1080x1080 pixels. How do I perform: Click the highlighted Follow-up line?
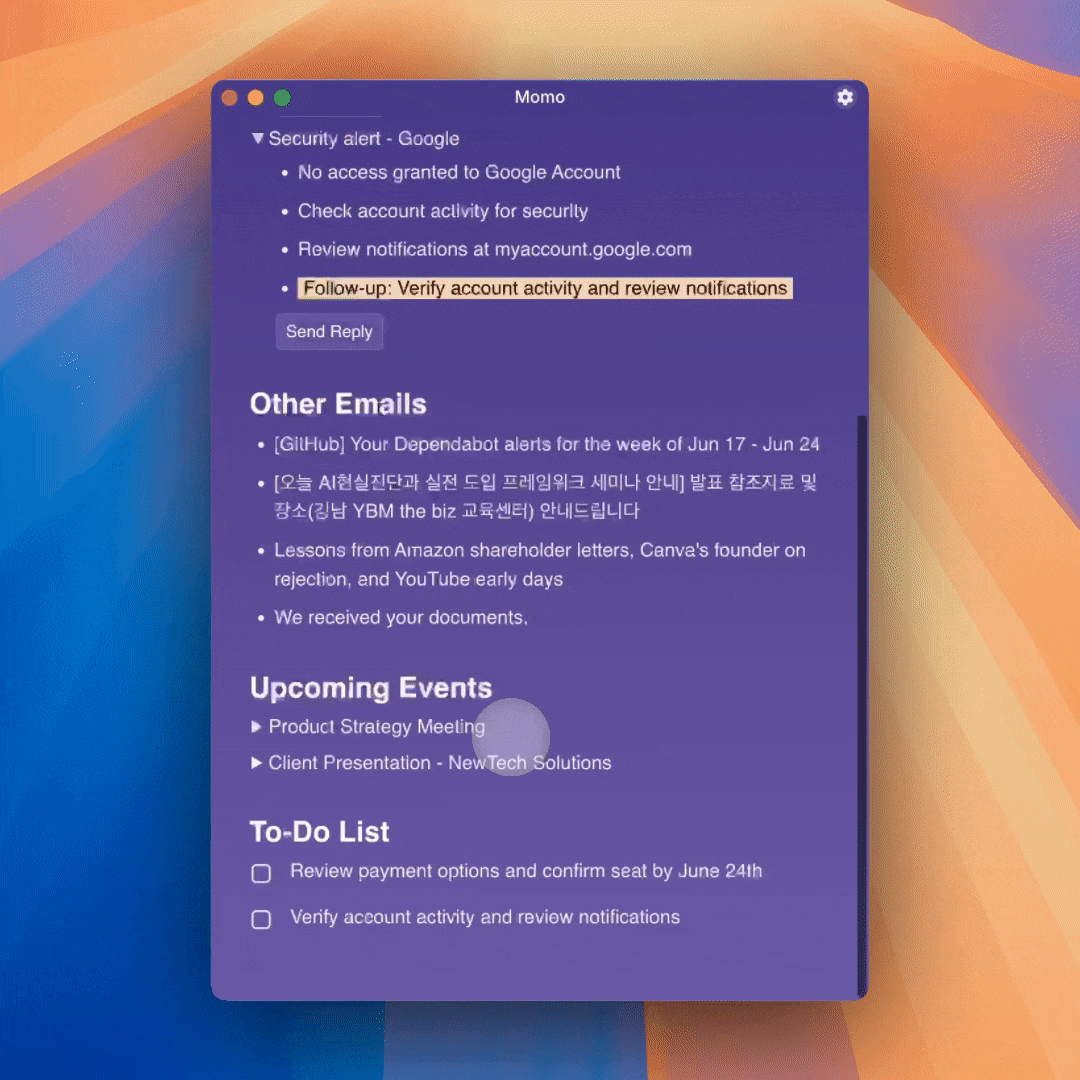(545, 288)
